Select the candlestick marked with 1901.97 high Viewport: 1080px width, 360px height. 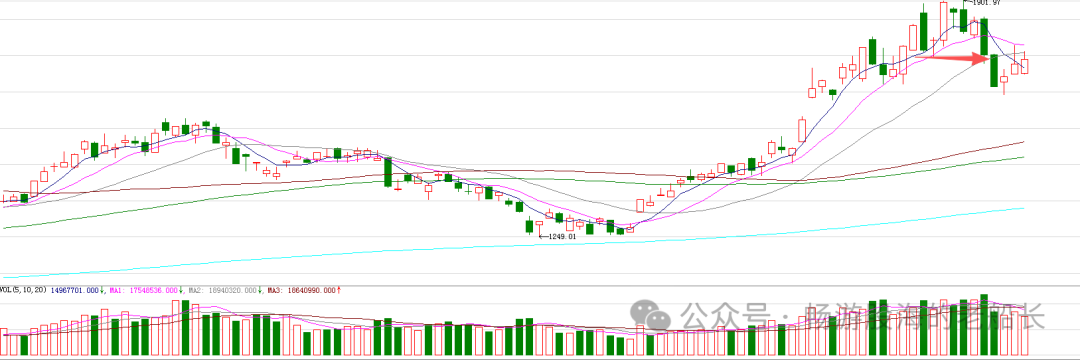pos(964,17)
